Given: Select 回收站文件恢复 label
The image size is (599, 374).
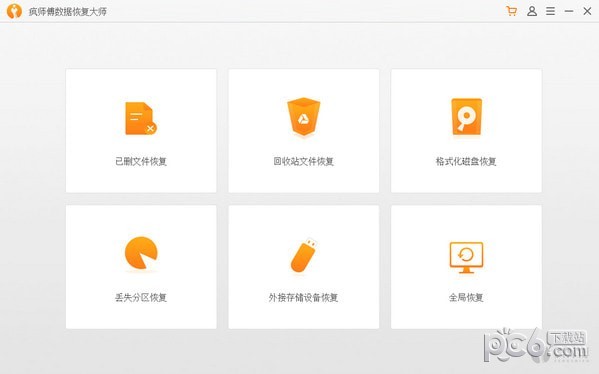Looking at the screenshot, I should tap(304, 161).
